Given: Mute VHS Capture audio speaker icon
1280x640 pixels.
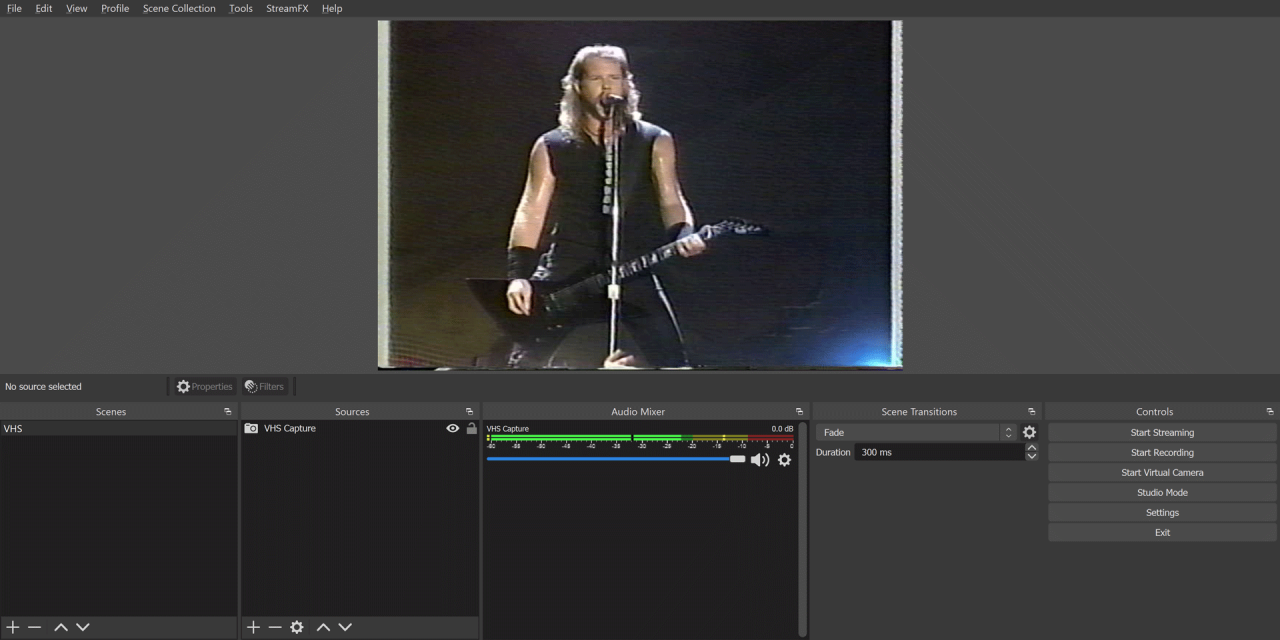Looking at the screenshot, I should [760, 460].
